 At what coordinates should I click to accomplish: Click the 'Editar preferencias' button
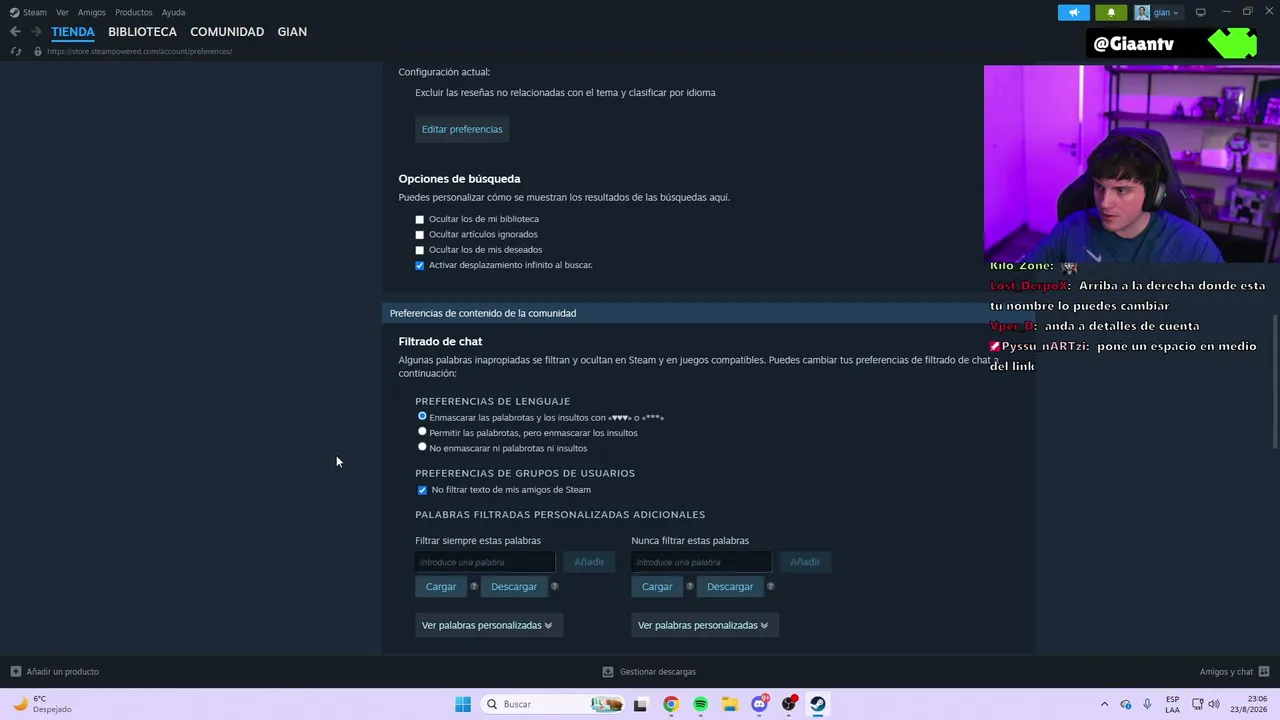(x=462, y=129)
